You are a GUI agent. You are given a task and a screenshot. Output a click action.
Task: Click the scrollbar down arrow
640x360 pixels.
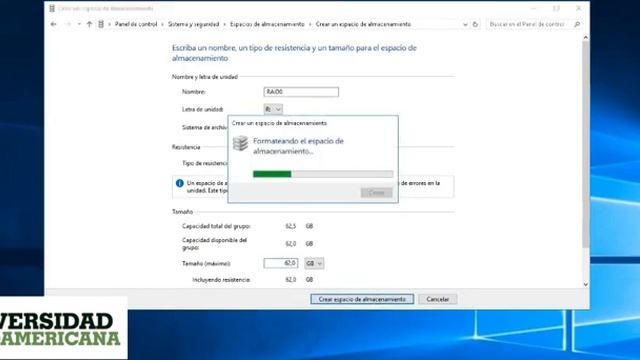pyautogui.click(x=586, y=284)
